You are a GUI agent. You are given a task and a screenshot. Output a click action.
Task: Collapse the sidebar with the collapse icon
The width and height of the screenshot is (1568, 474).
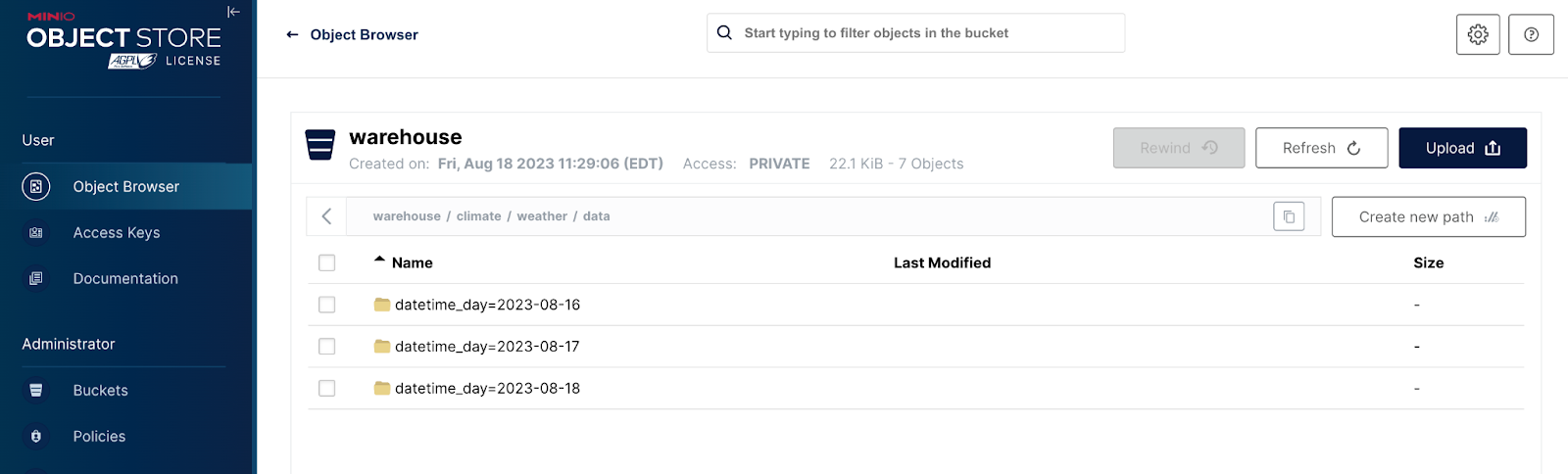tap(233, 12)
